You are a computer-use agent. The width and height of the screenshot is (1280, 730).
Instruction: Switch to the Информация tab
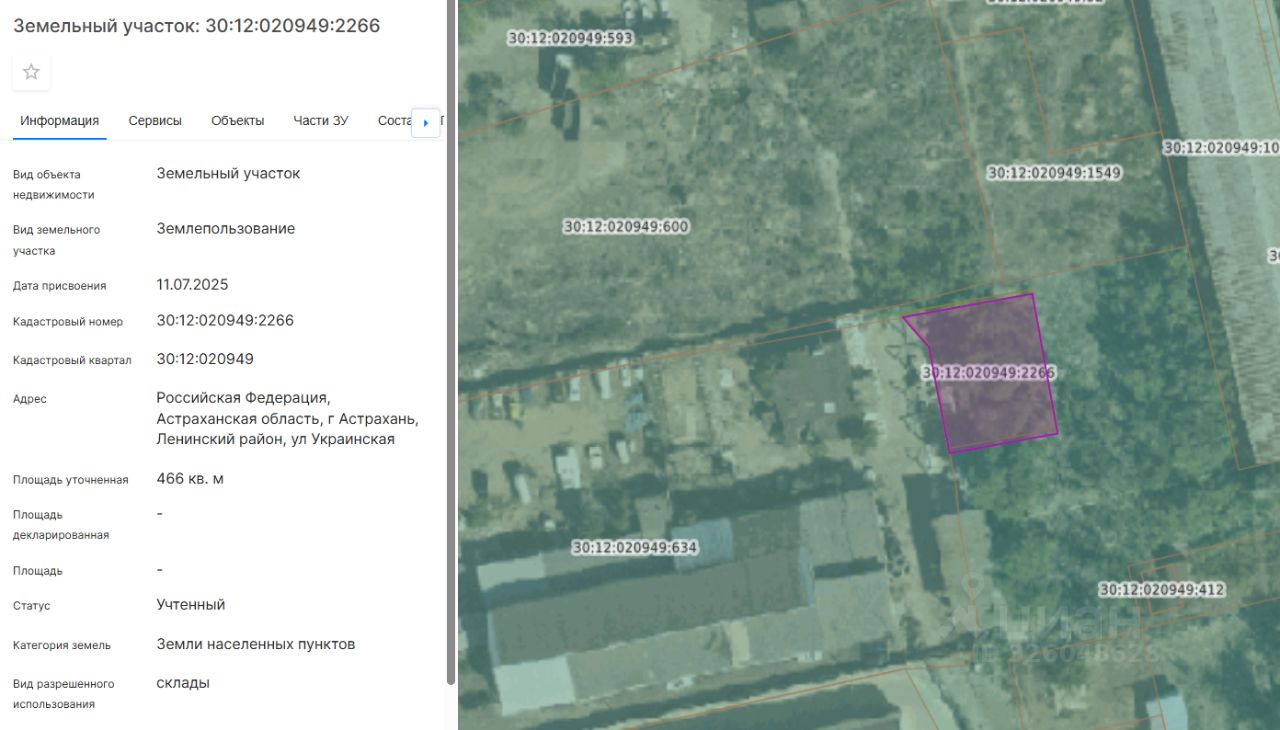tap(60, 121)
